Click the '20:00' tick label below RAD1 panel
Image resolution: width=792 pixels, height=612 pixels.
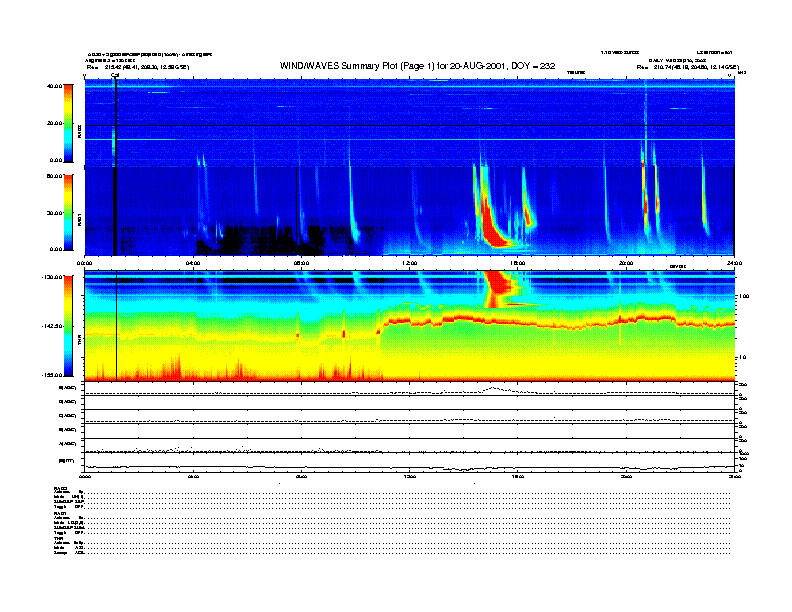[x=626, y=263]
